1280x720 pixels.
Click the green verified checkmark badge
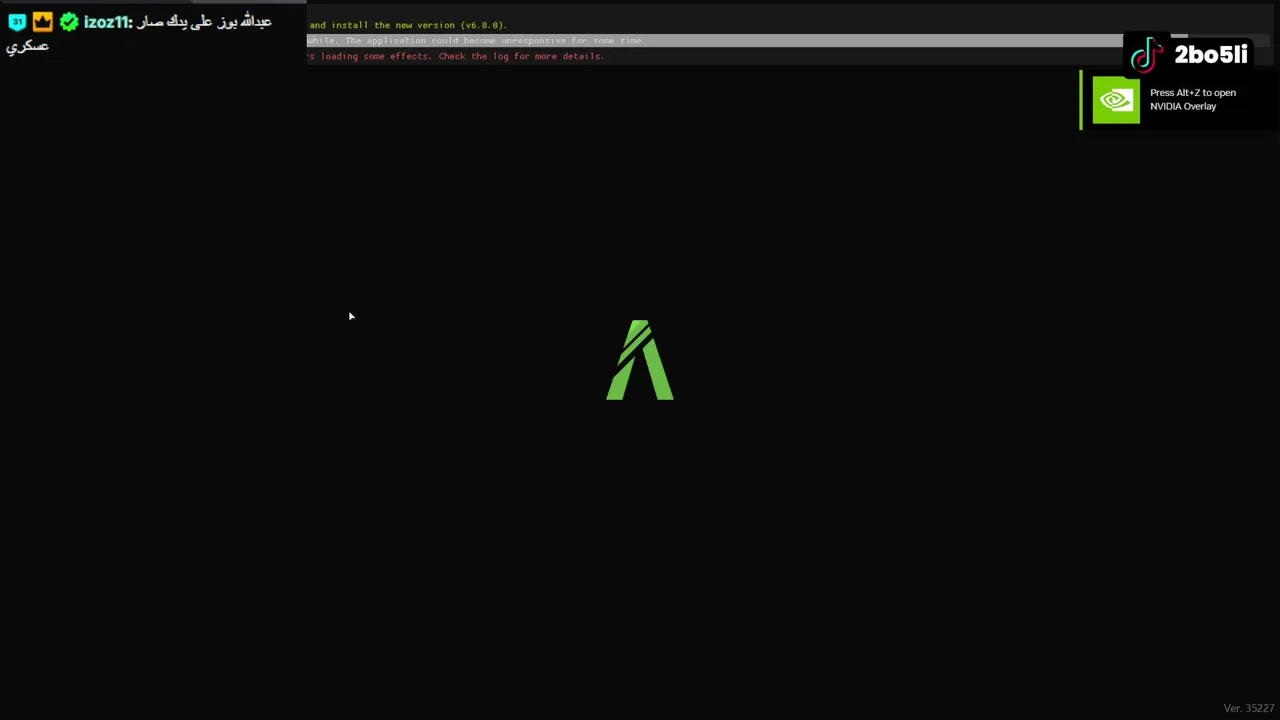[69, 21]
